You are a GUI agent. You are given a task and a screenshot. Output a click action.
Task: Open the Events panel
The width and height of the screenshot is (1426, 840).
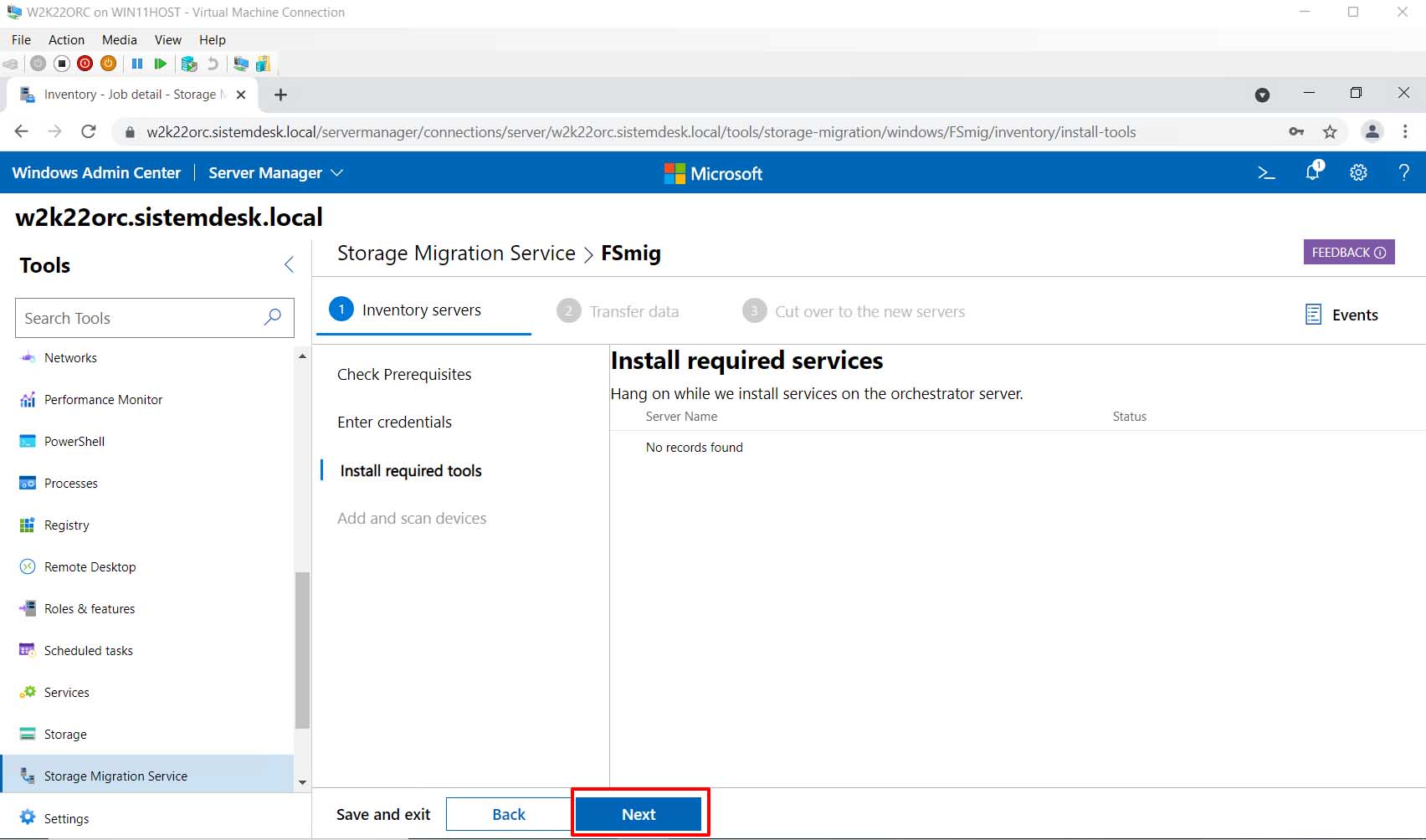coord(1341,315)
